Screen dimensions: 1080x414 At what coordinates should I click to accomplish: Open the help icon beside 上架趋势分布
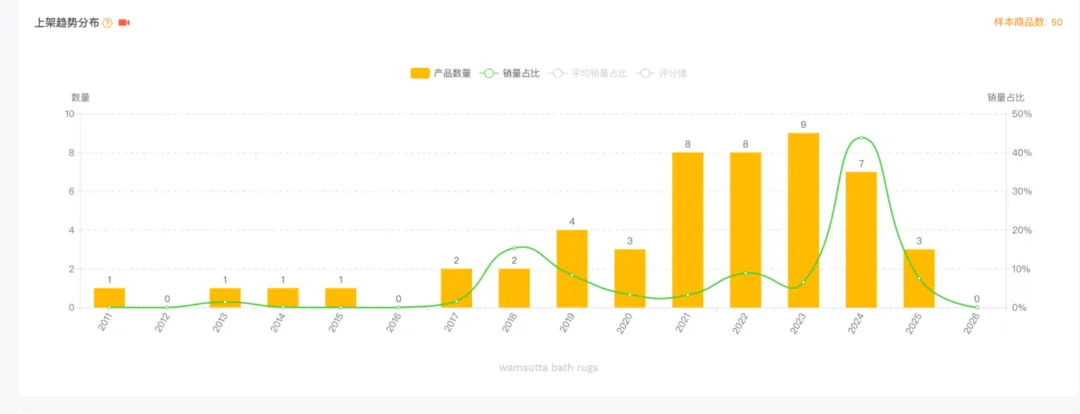coord(107,23)
